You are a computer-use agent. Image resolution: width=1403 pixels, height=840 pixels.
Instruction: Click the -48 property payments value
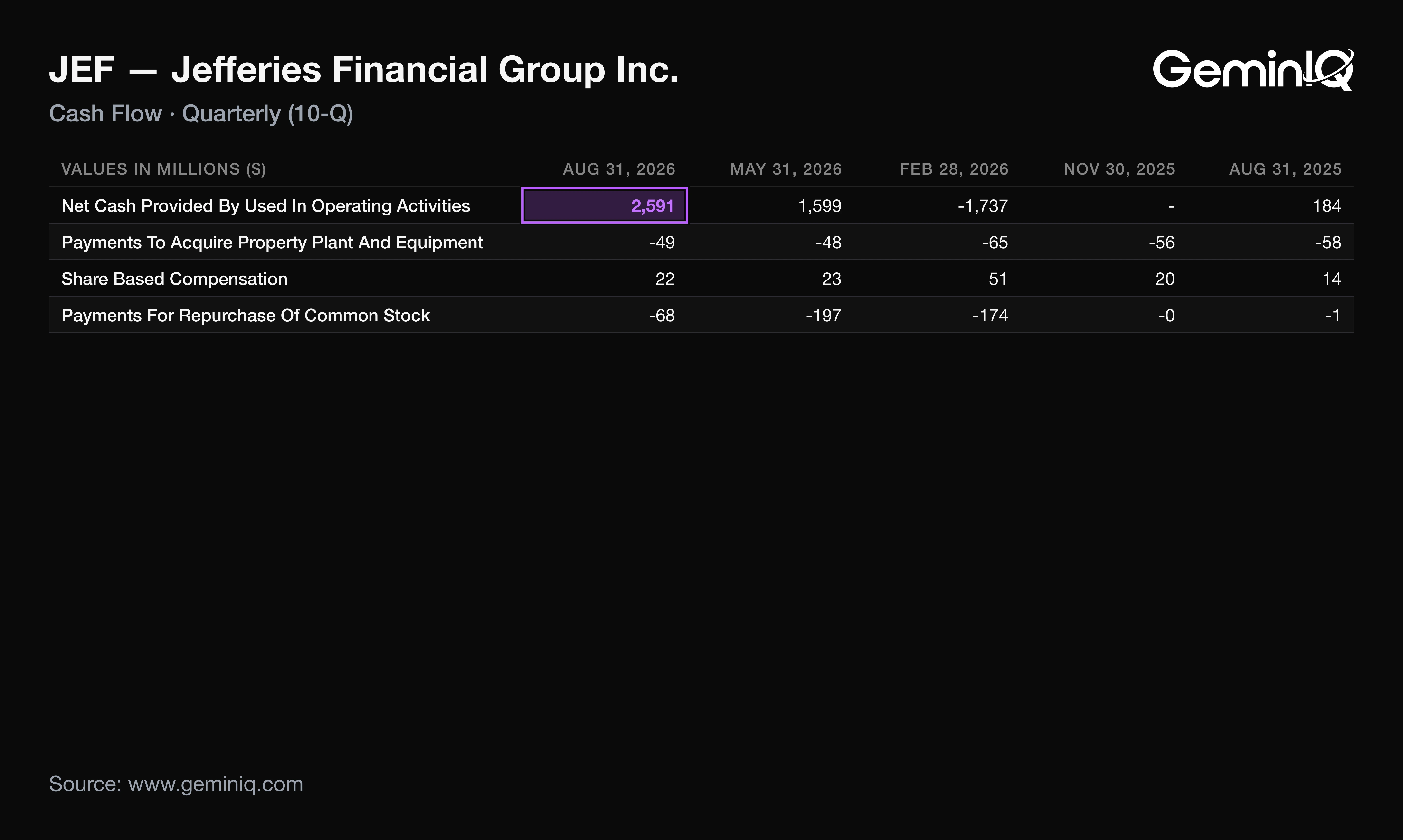click(828, 242)
